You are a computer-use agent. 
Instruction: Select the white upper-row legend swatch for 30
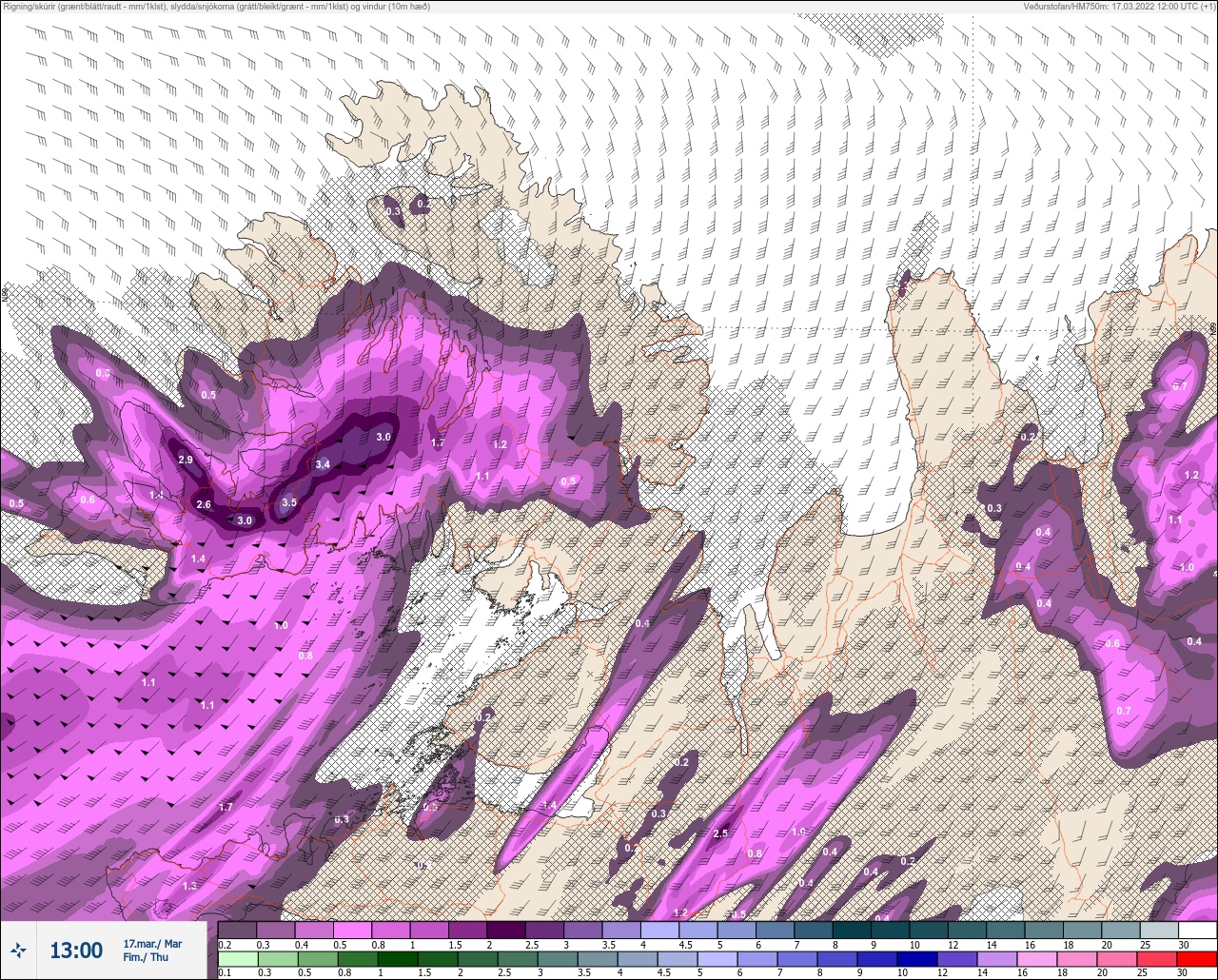click(x=1197, y=930)
